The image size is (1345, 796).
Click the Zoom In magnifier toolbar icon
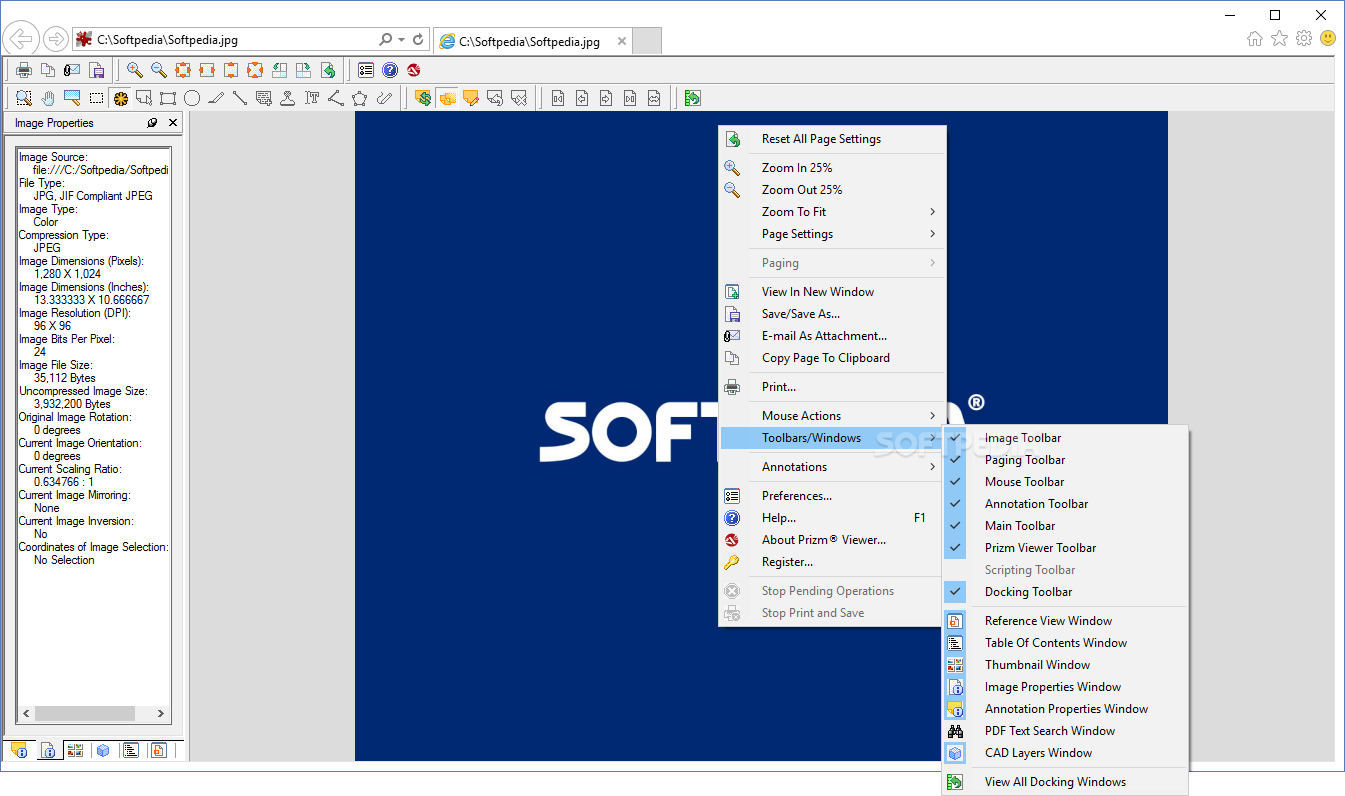pyautogui.click(x=134, y=70)
